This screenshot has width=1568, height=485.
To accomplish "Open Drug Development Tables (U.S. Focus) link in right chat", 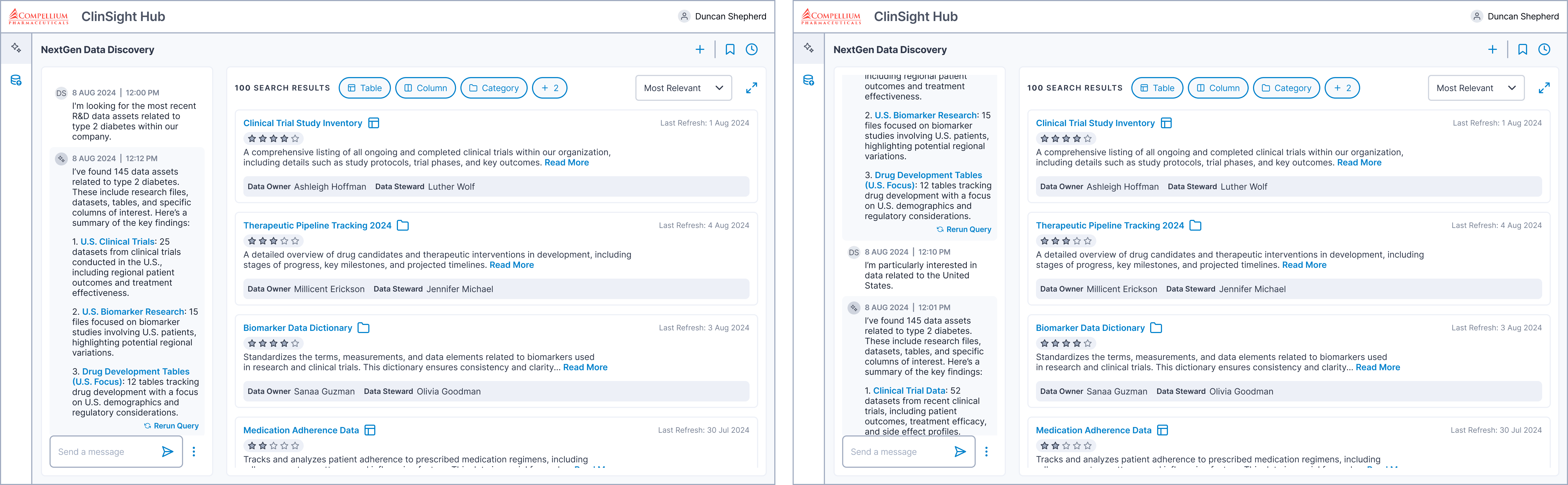I will click(923, 180).
